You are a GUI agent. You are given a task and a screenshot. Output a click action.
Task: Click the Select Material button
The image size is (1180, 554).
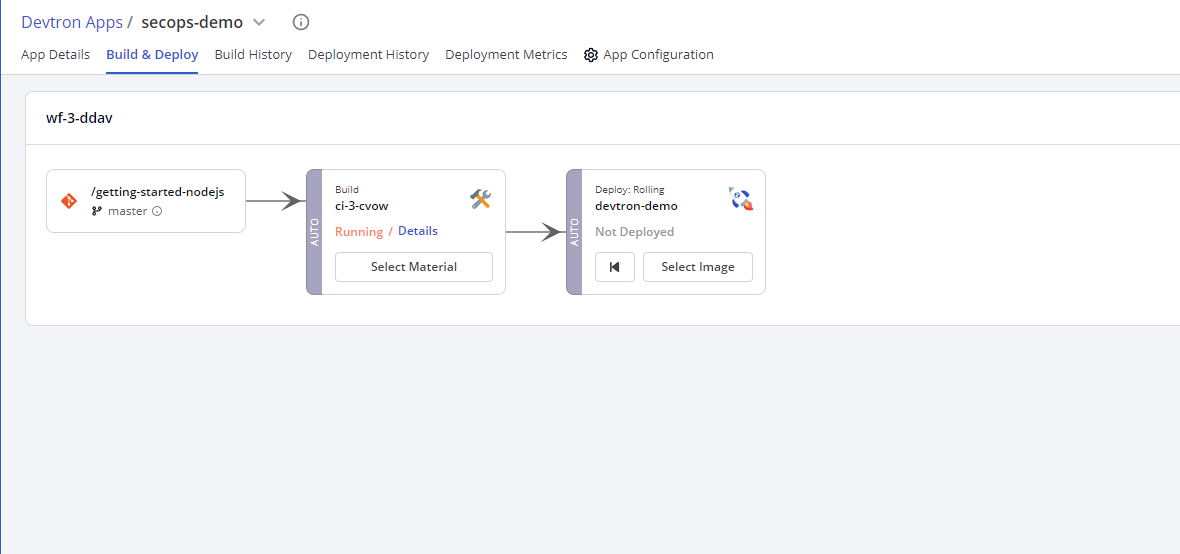tap(414, 267)
